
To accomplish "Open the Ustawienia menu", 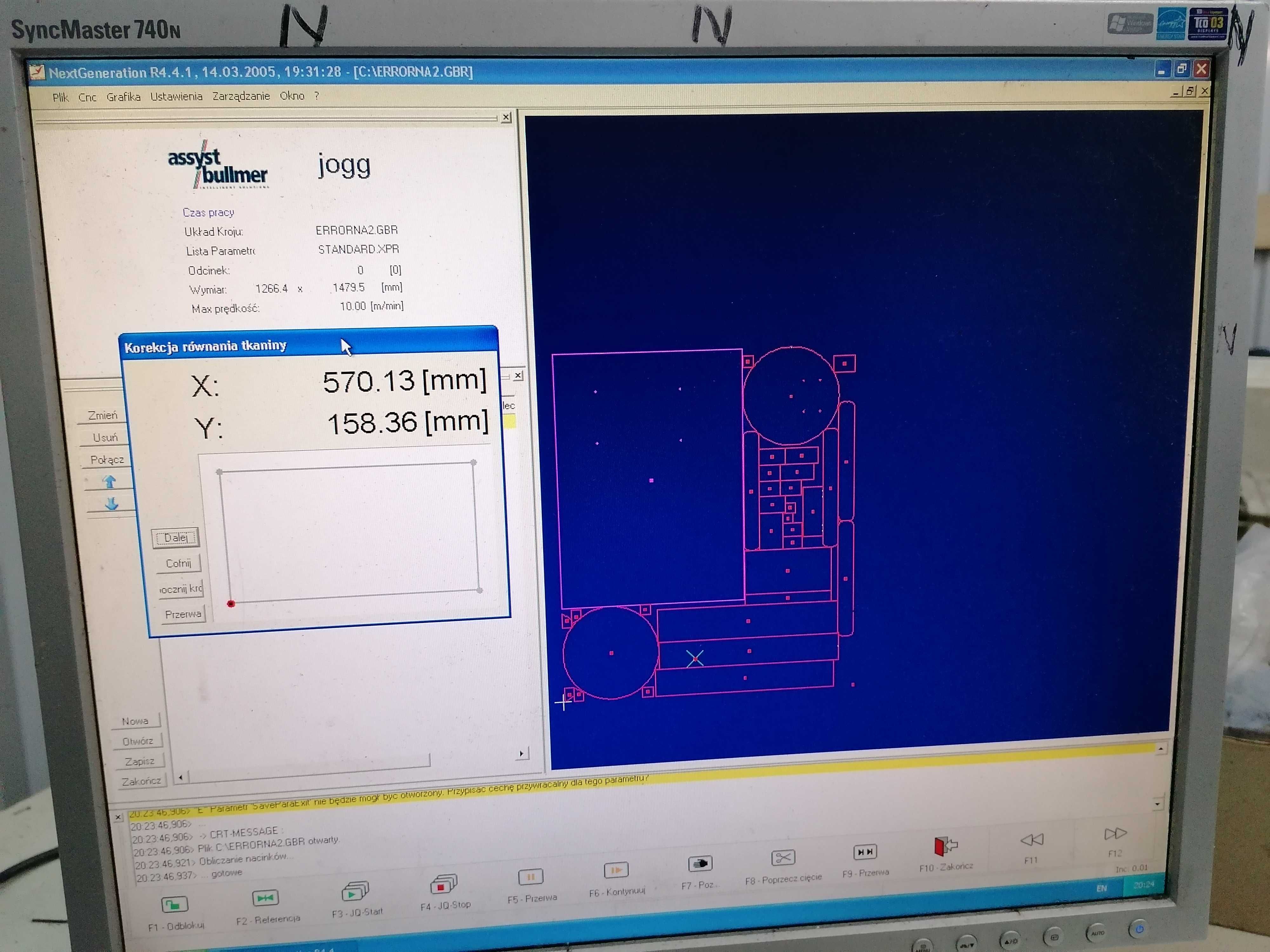I will [x=176, y=96].
